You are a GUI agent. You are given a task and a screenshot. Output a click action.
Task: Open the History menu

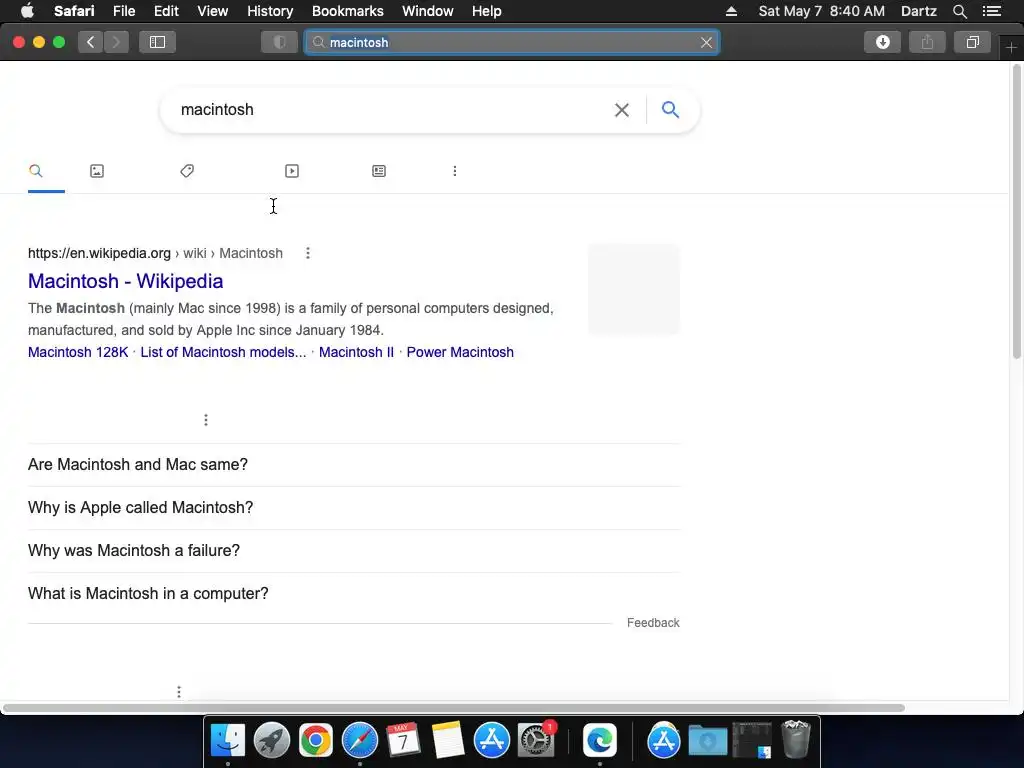270,11
